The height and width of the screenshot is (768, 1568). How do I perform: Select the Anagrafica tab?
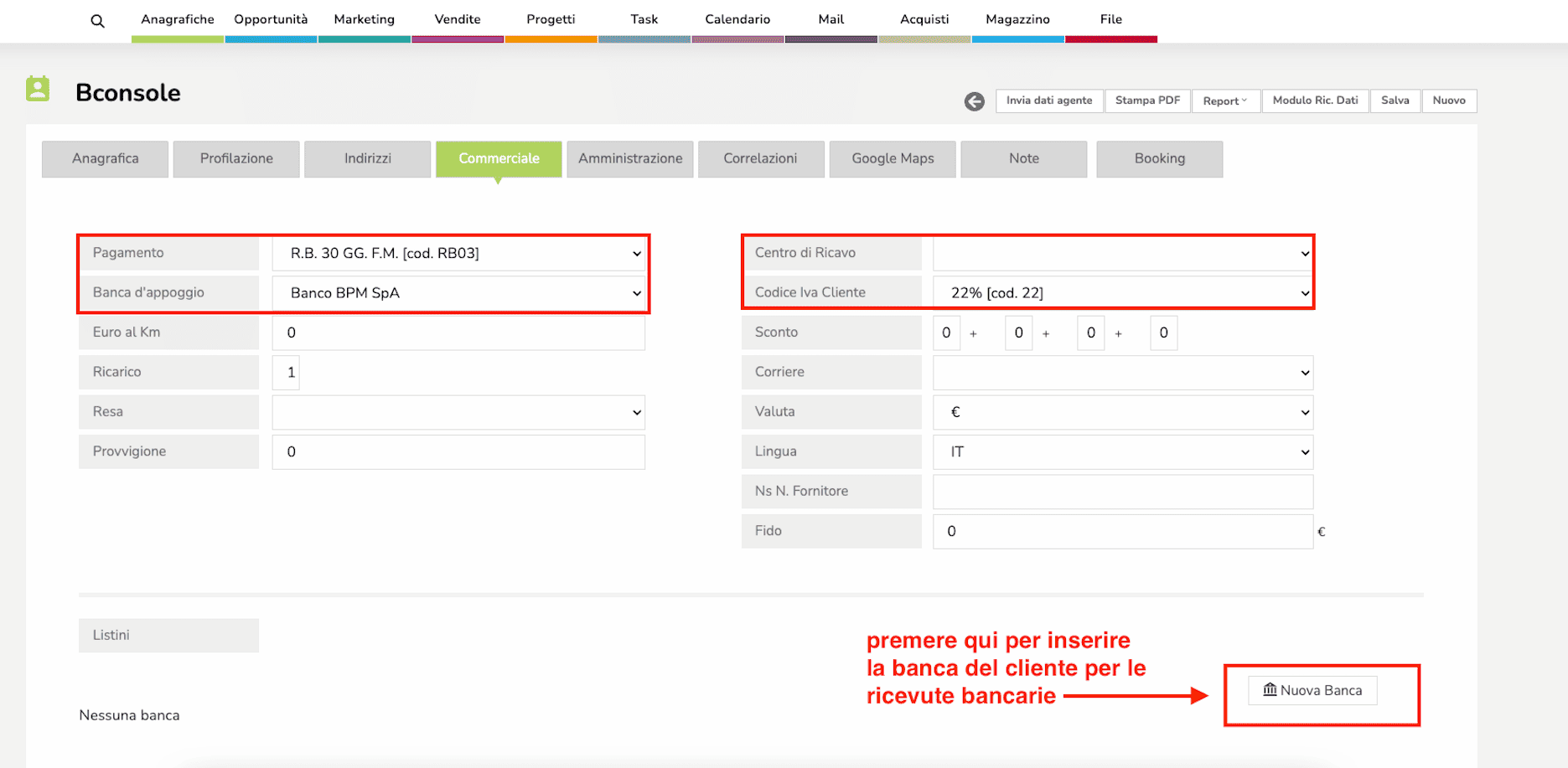point(106,158)
